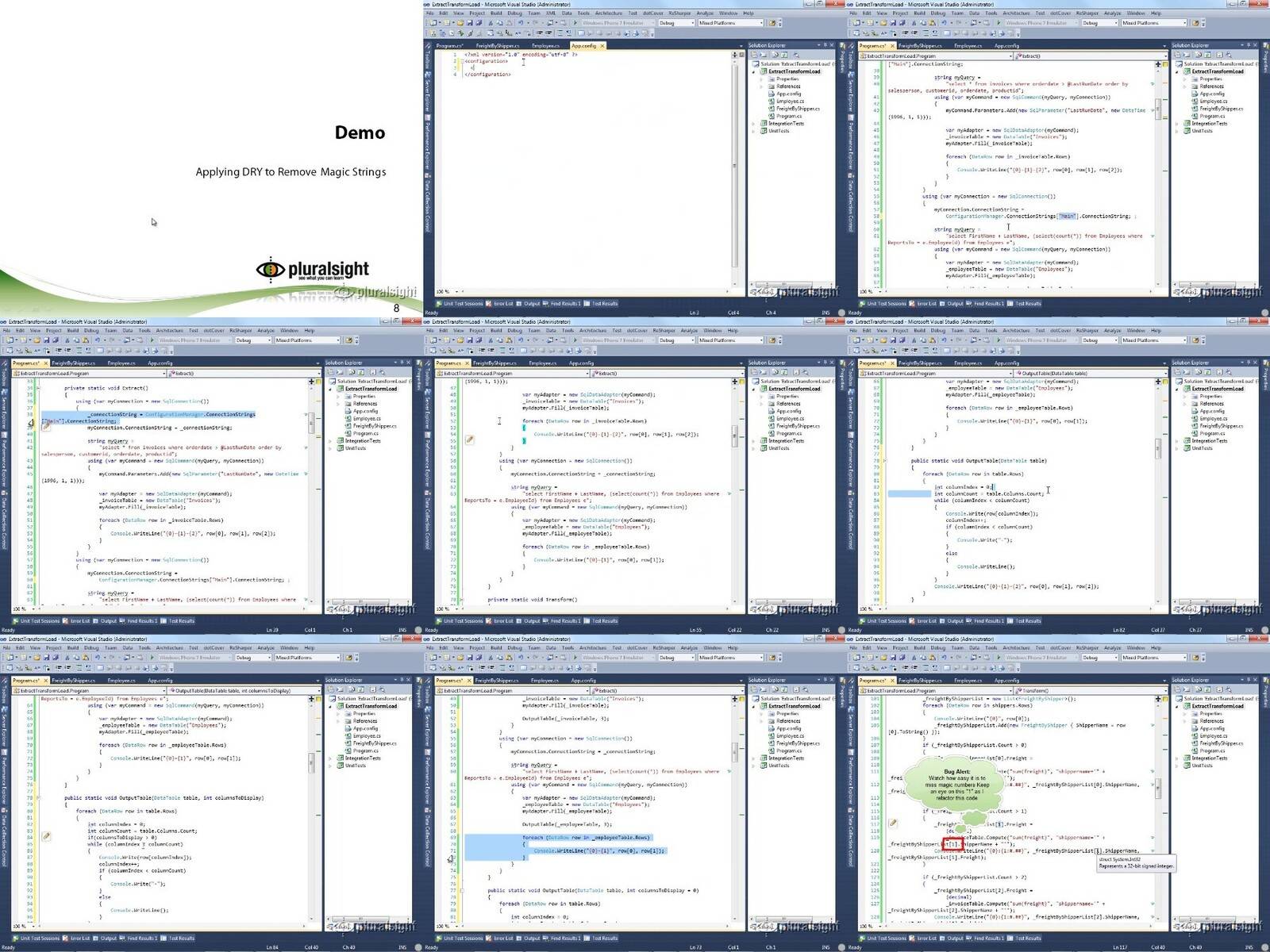This screenshot has width=1270, height=952.
Task: Click IntegrationTests project icon in the Bug Alert frame
Action: point(1187,758)
